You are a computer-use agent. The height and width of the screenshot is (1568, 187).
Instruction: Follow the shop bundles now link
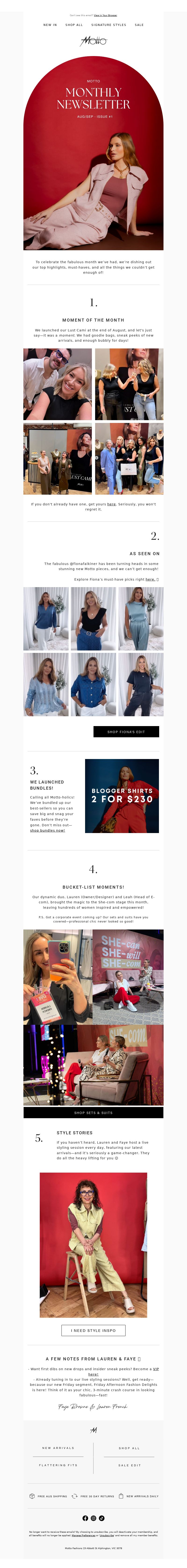(47, 830)
